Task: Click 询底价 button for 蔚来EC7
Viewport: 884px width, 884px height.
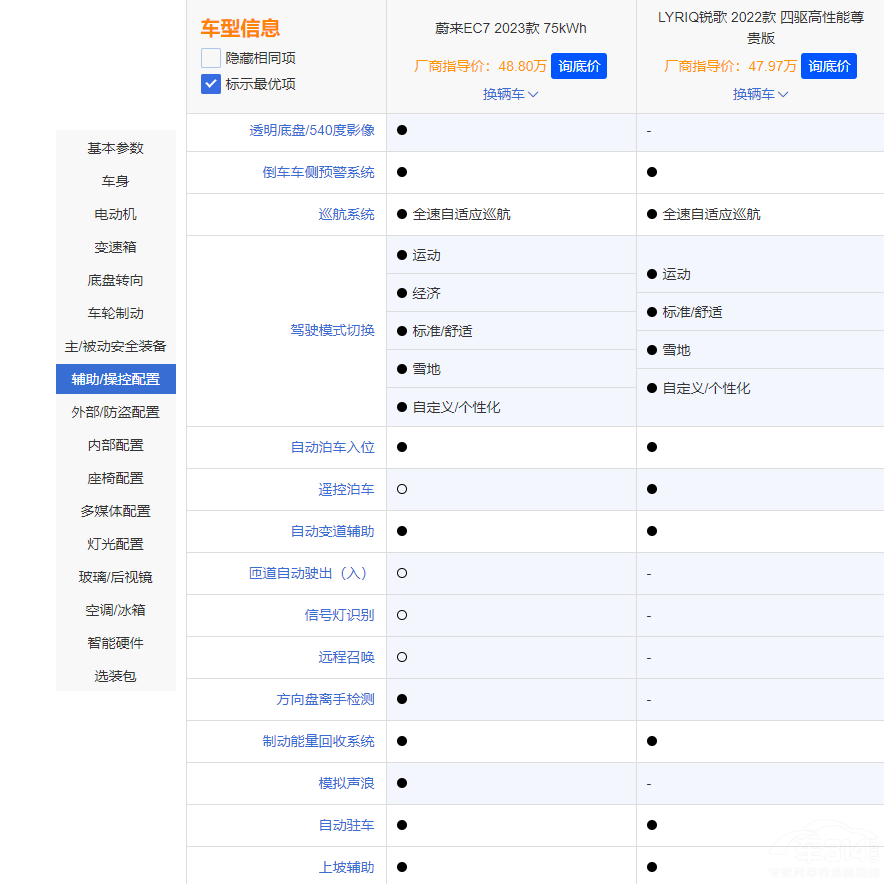Action: 579,66
